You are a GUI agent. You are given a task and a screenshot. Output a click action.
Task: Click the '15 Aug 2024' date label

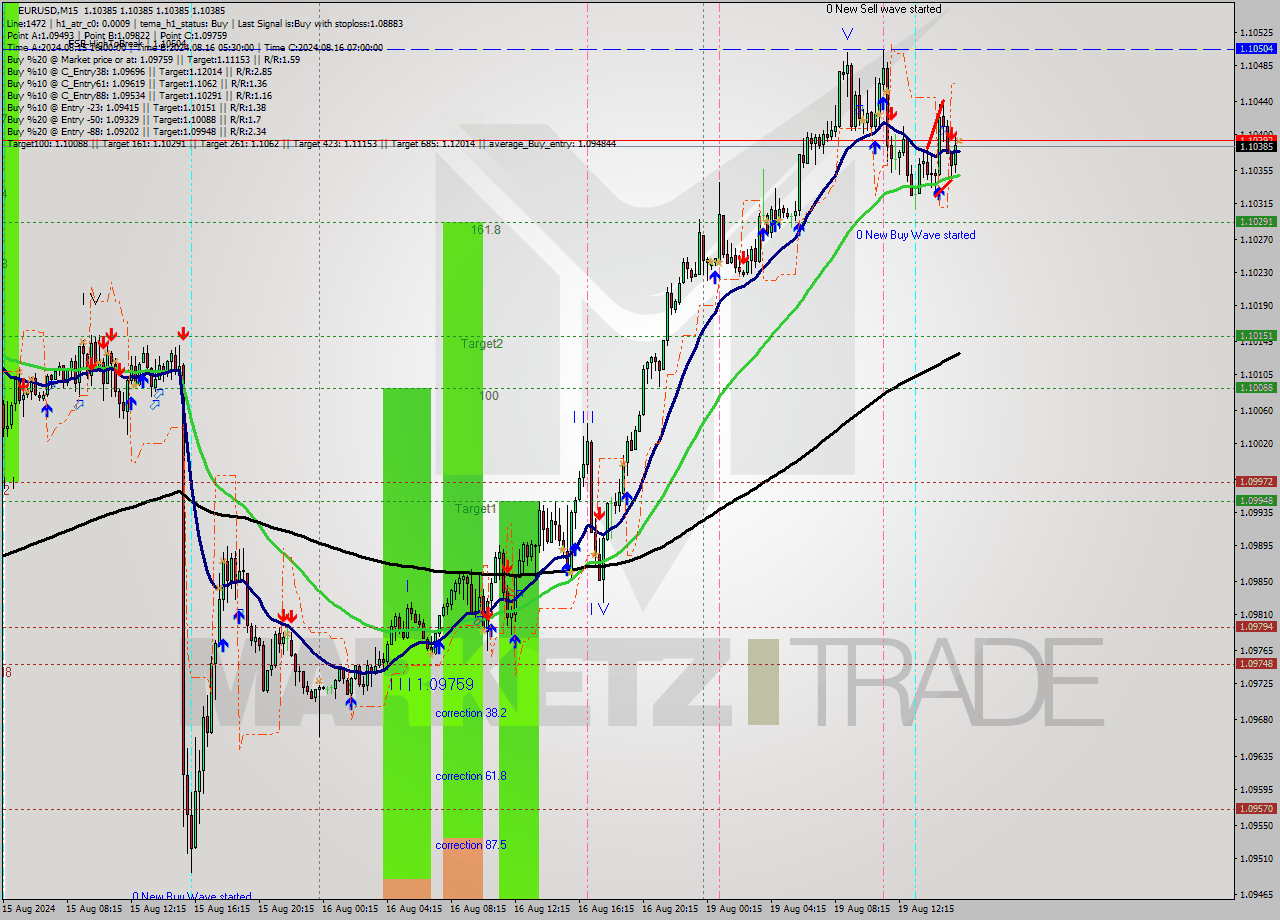[x=31, y=910]
